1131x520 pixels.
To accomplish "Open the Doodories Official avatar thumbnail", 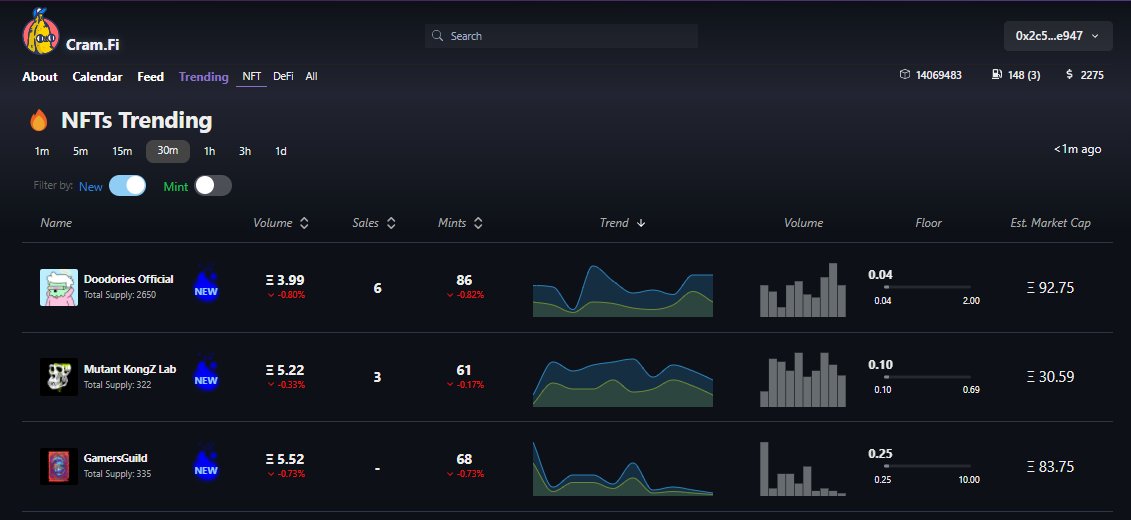I will tap(58, 287).
